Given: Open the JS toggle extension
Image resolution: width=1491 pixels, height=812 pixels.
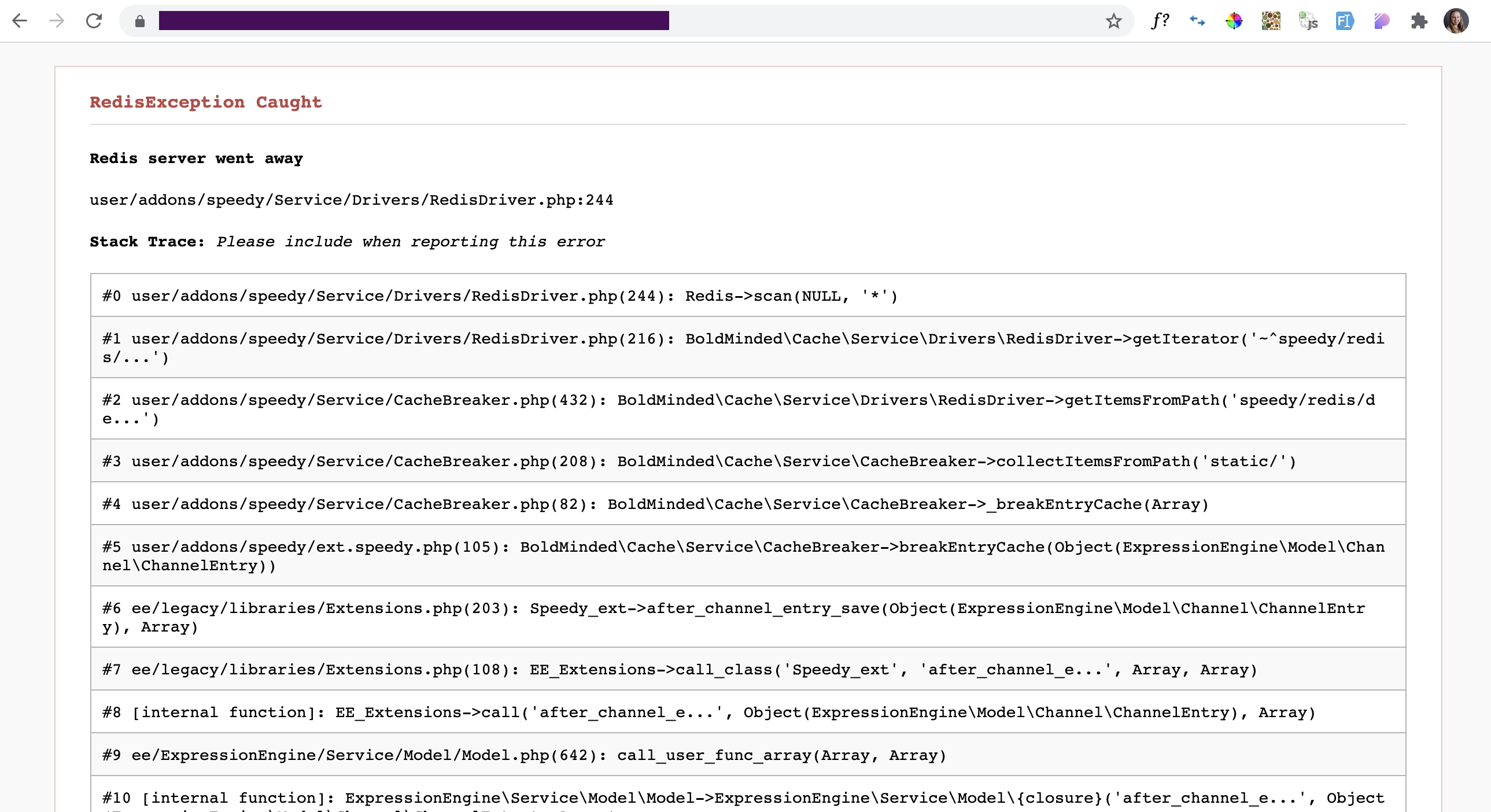Looking at the screenshot, I should [x=1308, y=21].
